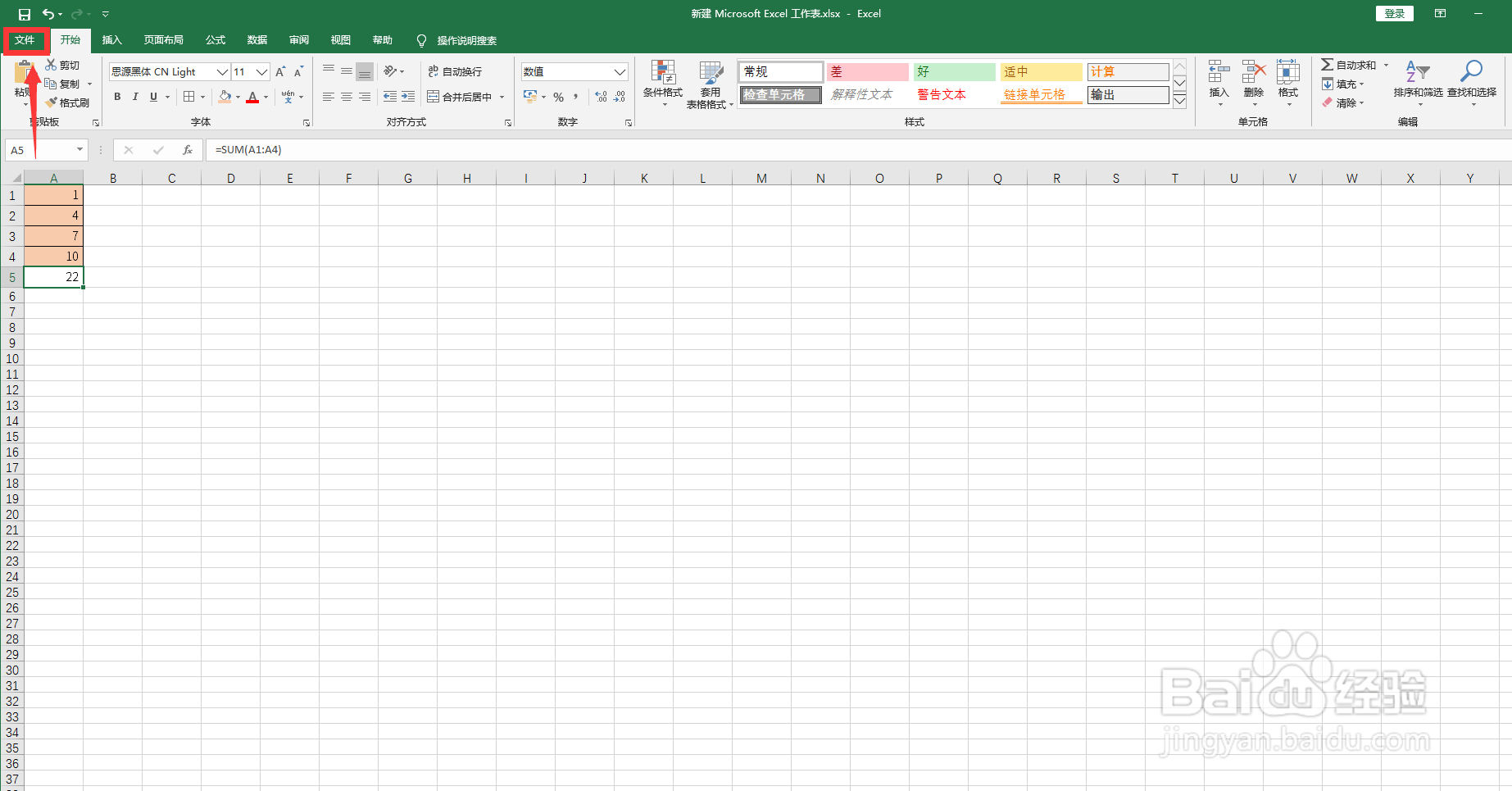This screenshot has width=1512, height=791.
Task: Open Conditional Formatting (条件格式)
Action: [663, 84]
